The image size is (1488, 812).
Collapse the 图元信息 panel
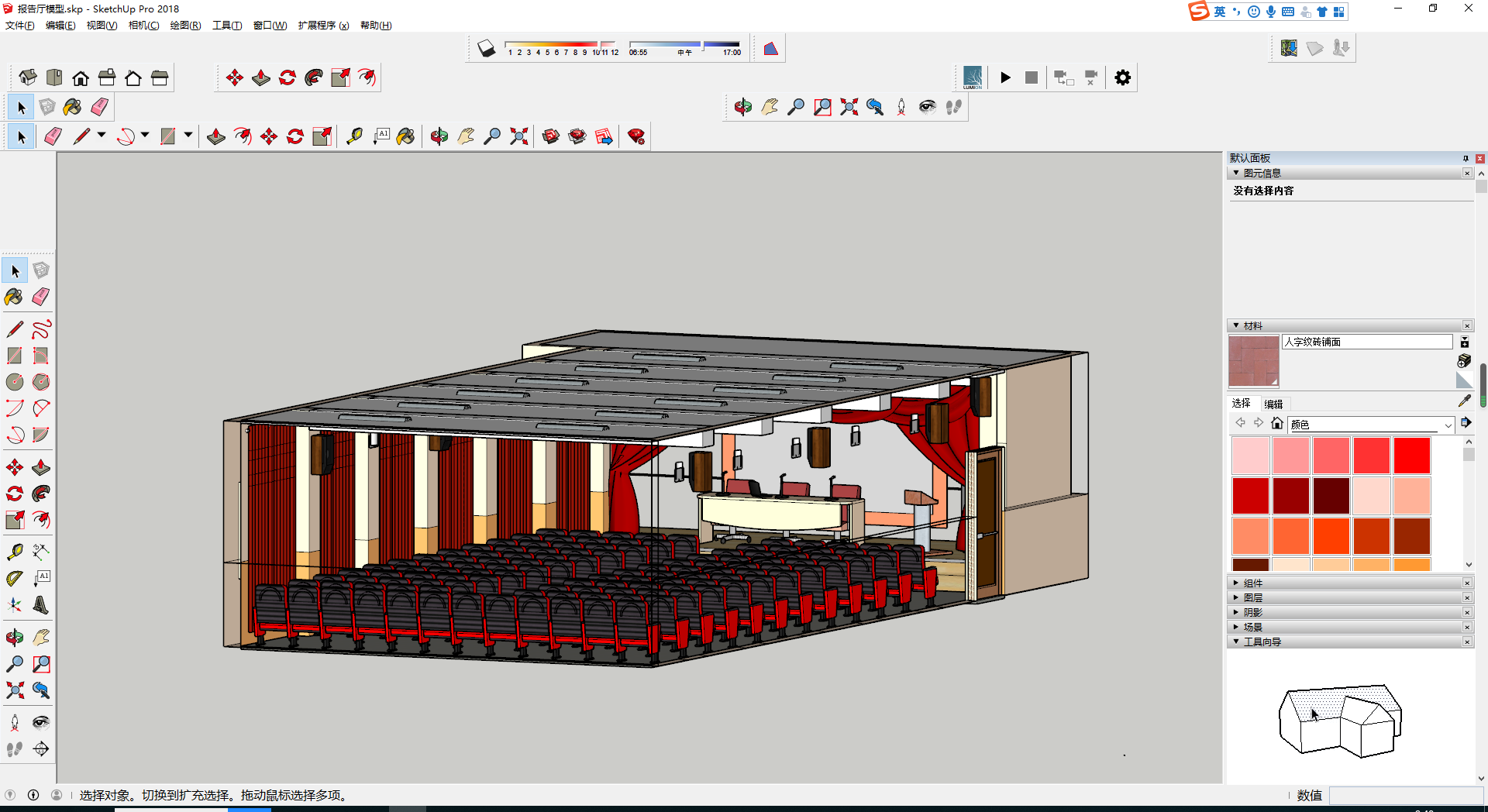1236,173
